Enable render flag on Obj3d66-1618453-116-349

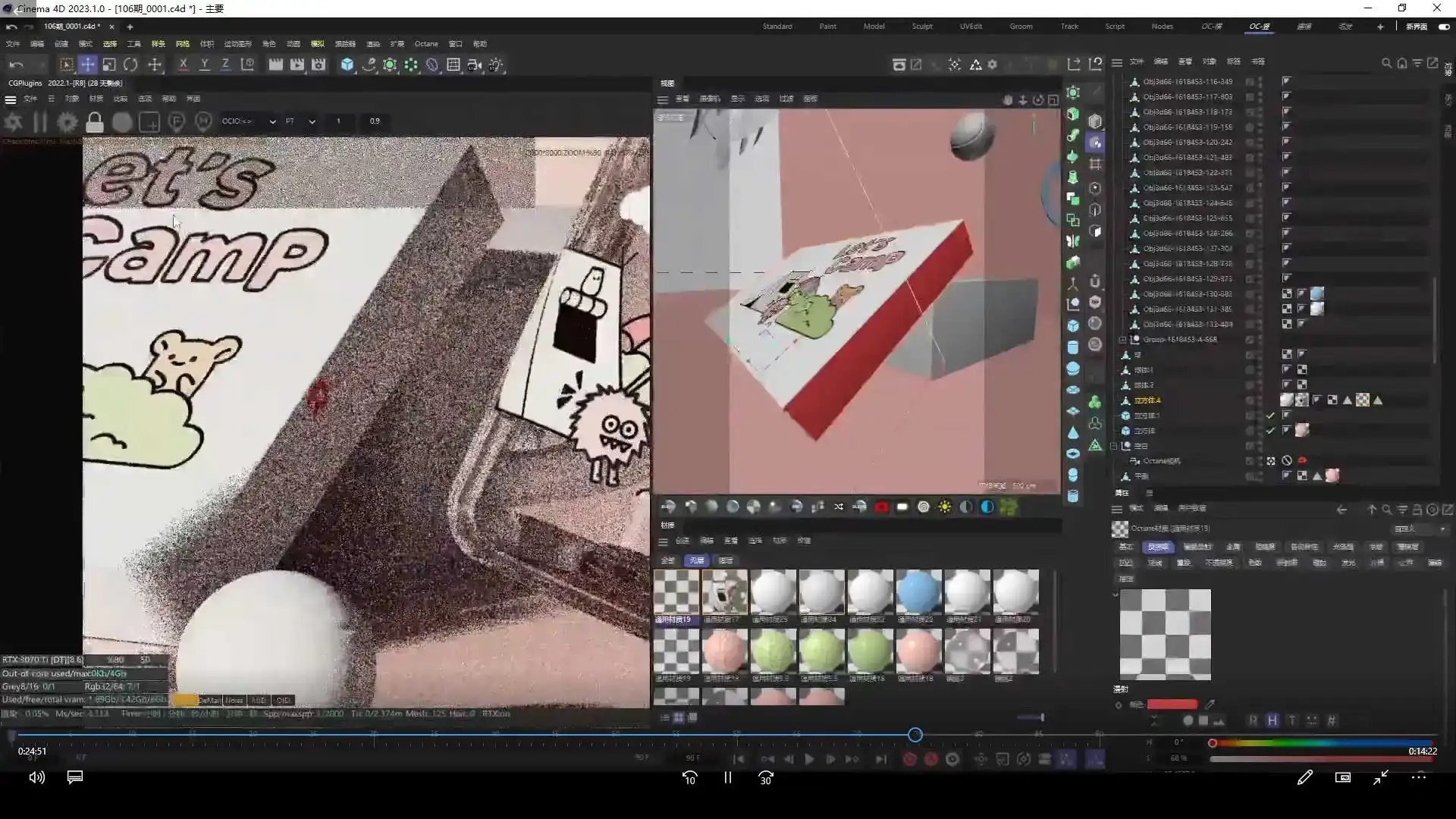pos(1286,81)
